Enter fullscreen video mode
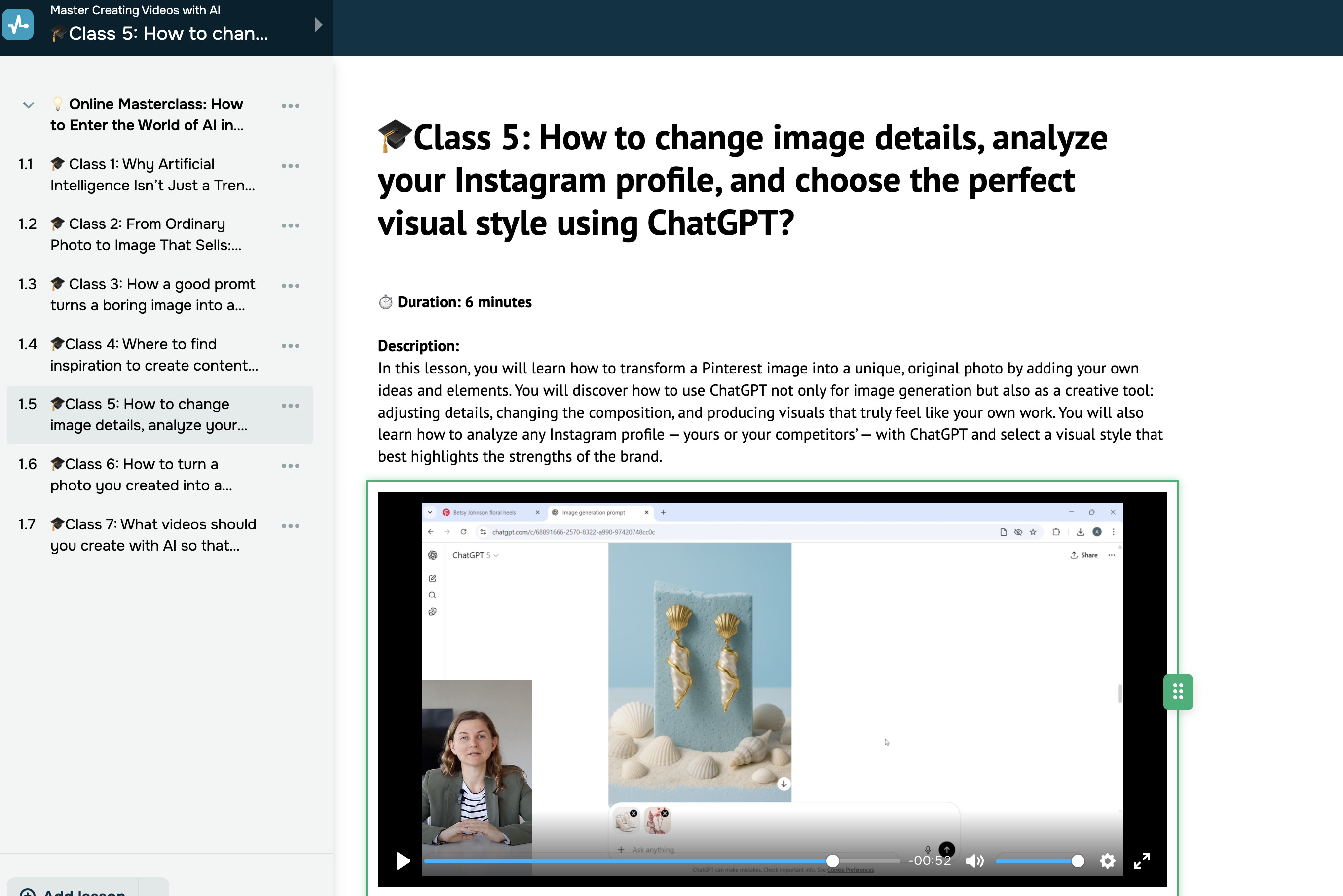The width and height of the screenshot is (1343, 896). click(1141, 860)
